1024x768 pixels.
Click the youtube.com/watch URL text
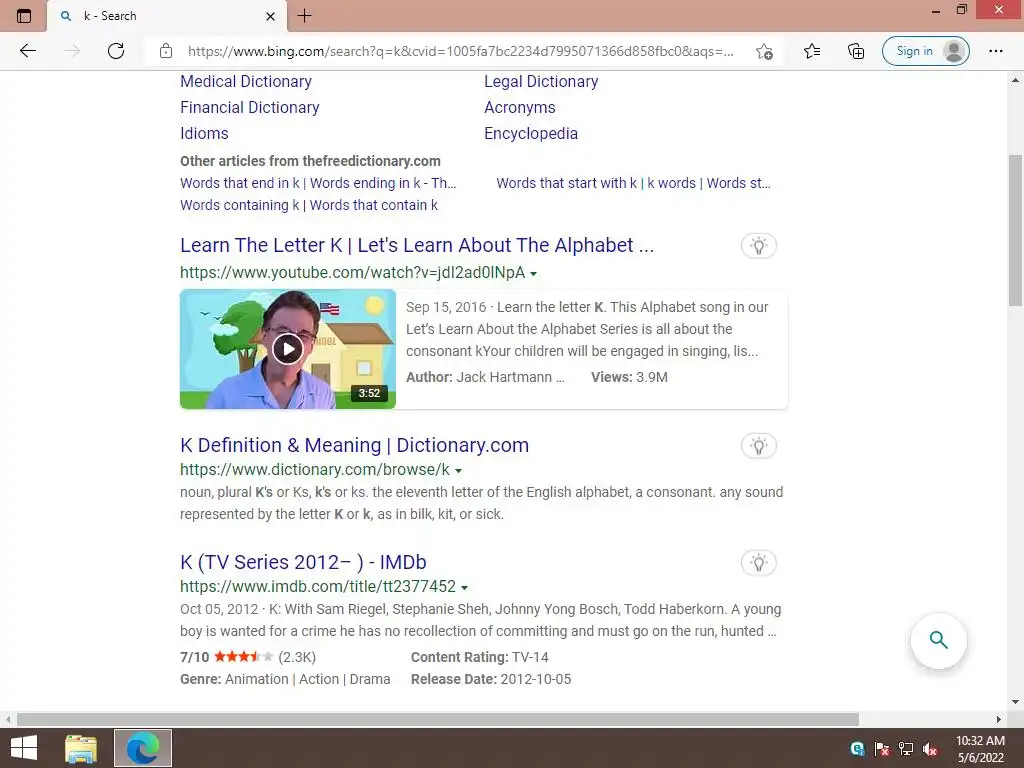(353, 273)
